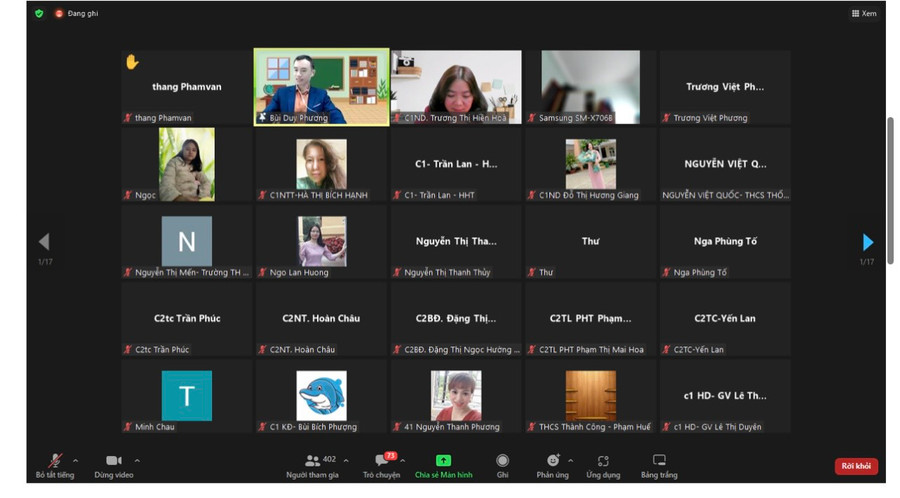This screenshot has height=498, width=900.
Task: Open Bảng trắng whiteboard
Action: coord(659,461)
